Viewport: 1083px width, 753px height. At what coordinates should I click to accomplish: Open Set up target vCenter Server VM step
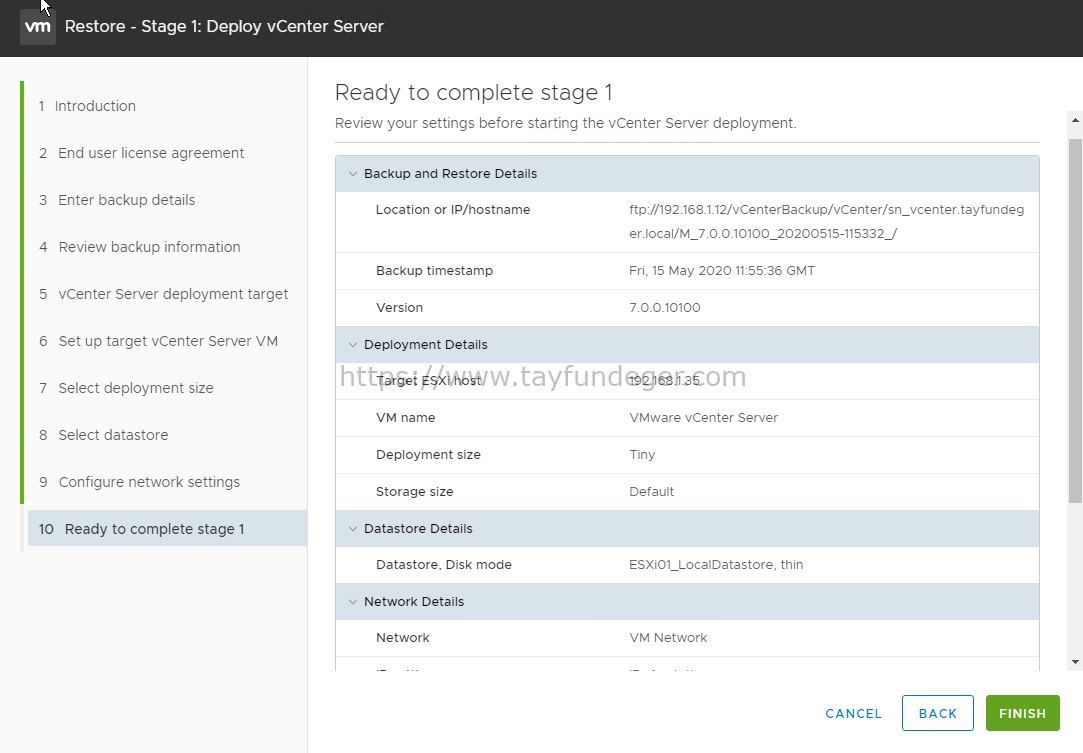158,341
